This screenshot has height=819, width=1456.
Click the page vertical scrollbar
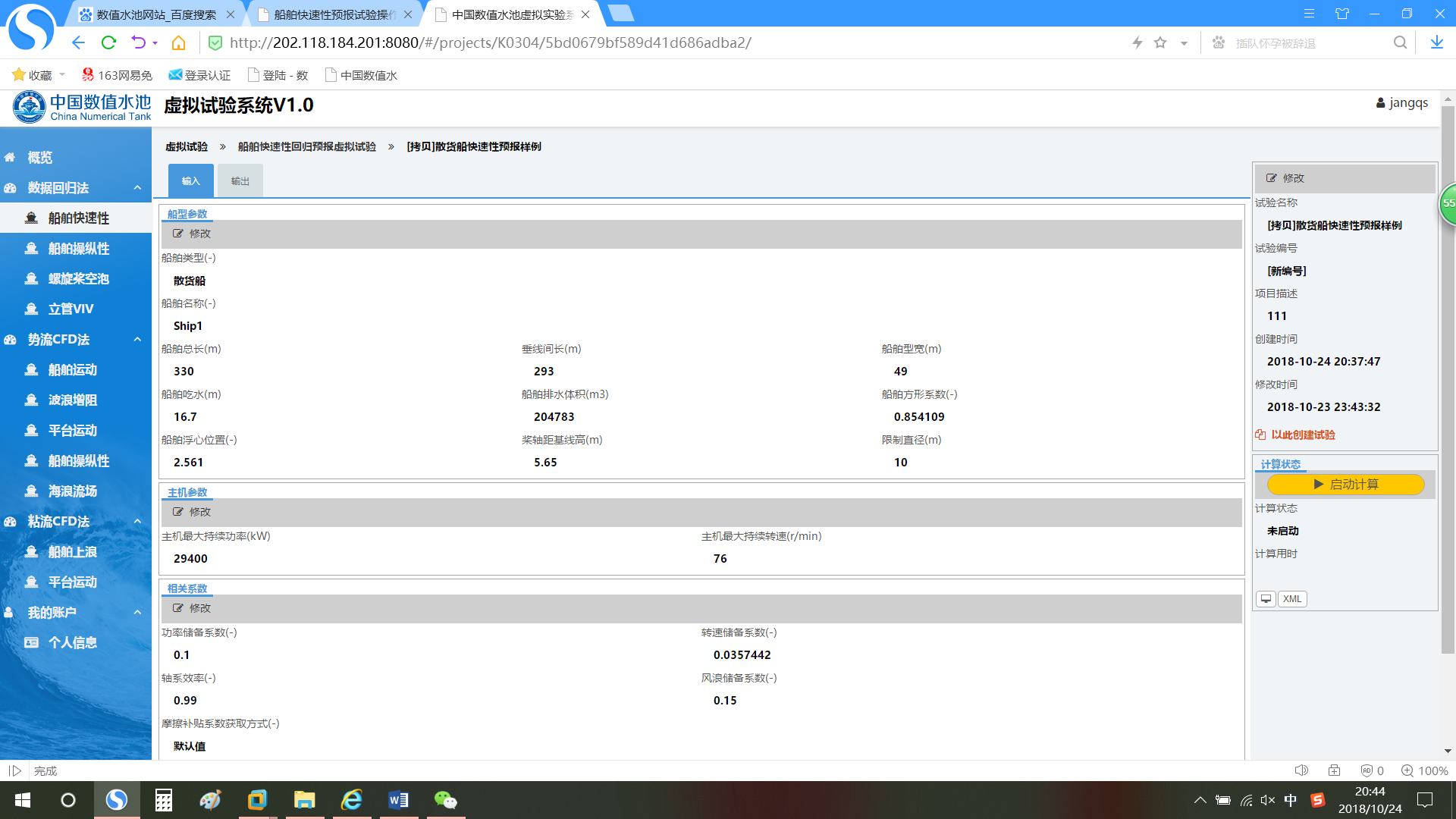click(x=1448, y=379)
